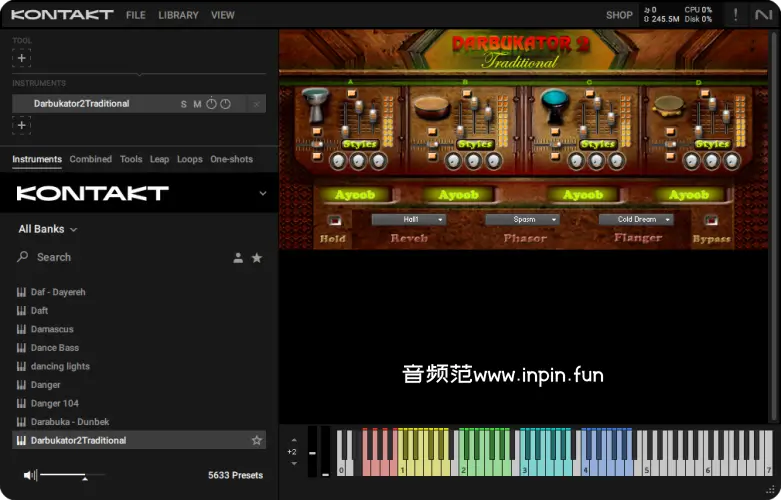Open the Native Instruments logo menu
Screen dimensions: 781x500
click(763, 15)
